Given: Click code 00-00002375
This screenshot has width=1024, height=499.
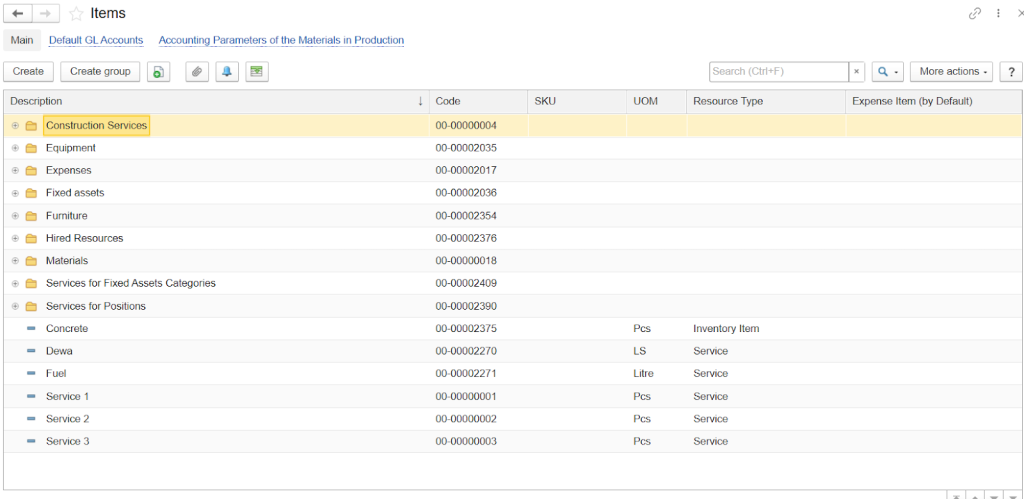Looking at the screenshot, I should (466, 329).
